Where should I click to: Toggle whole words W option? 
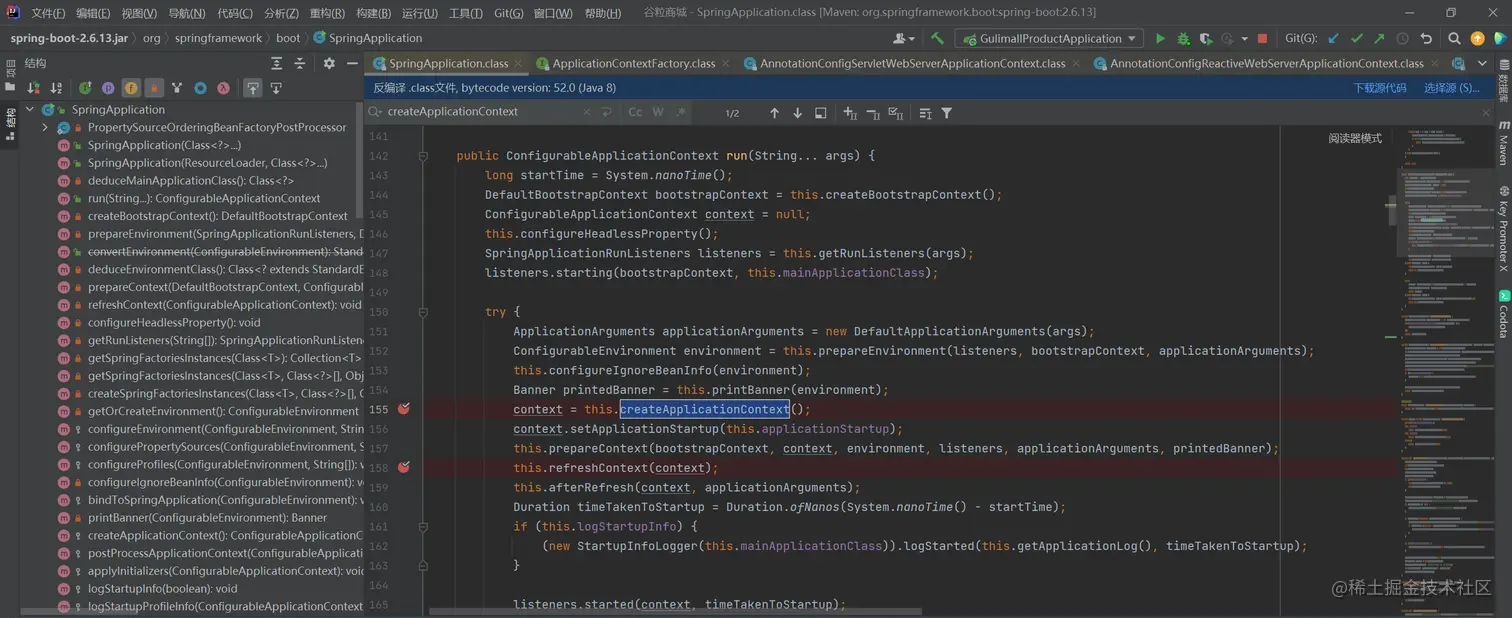[658, 112]
